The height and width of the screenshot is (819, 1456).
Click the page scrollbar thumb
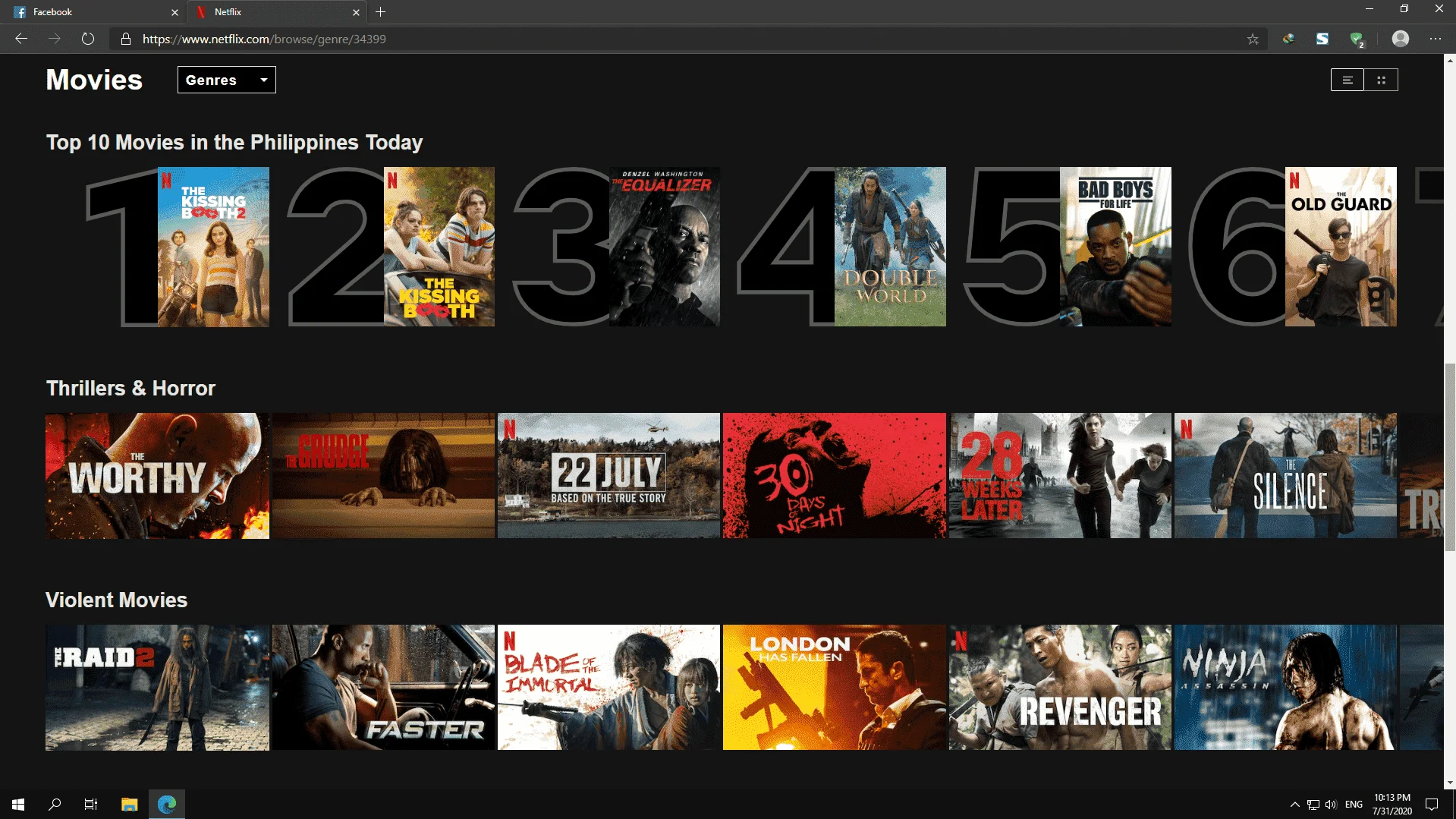[x=1450, y=457]
